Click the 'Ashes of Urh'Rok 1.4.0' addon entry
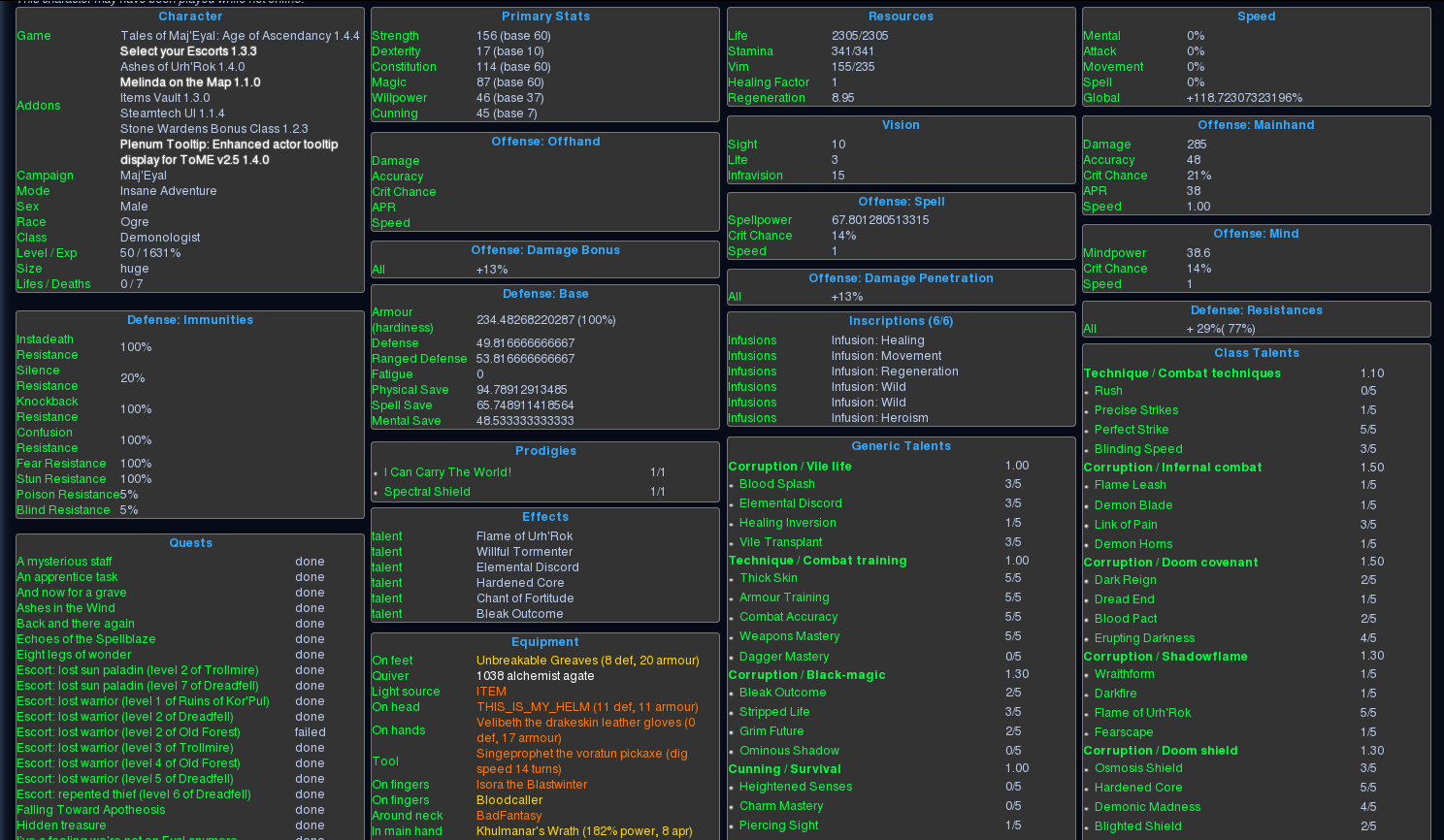 coord(182,67)
